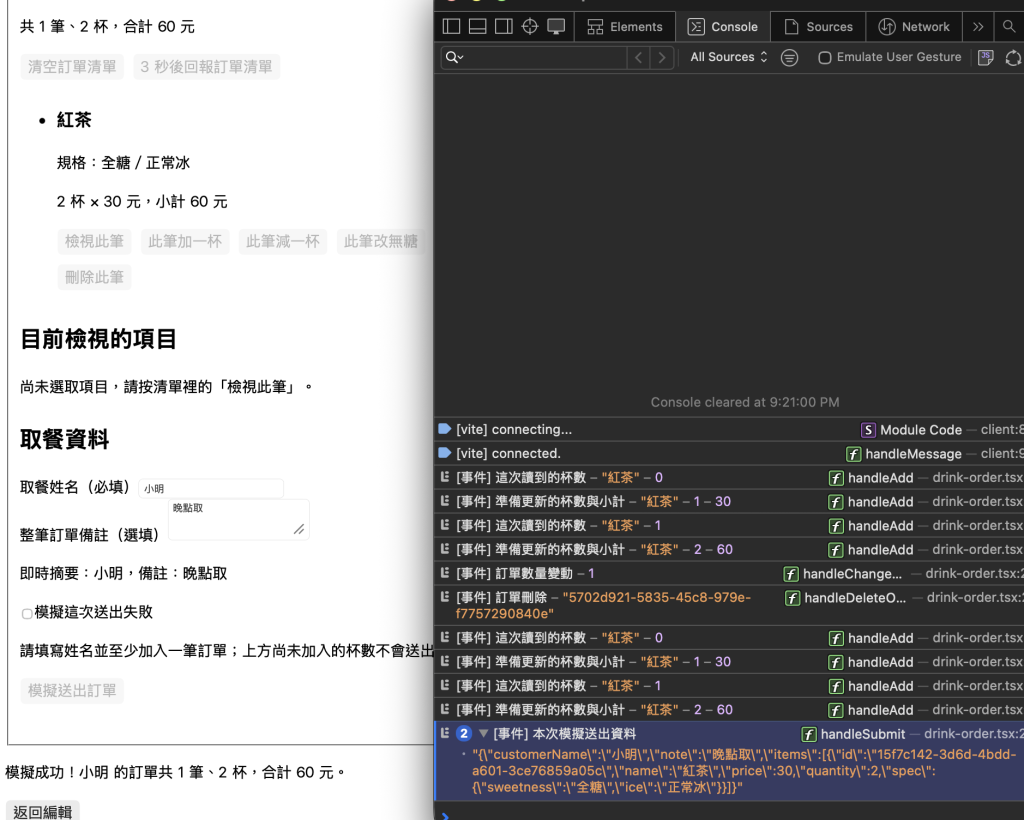This screenshot has width=1024, height=820.
Task: Open the inspector search magnifier icon
Action: point(1009,27)
